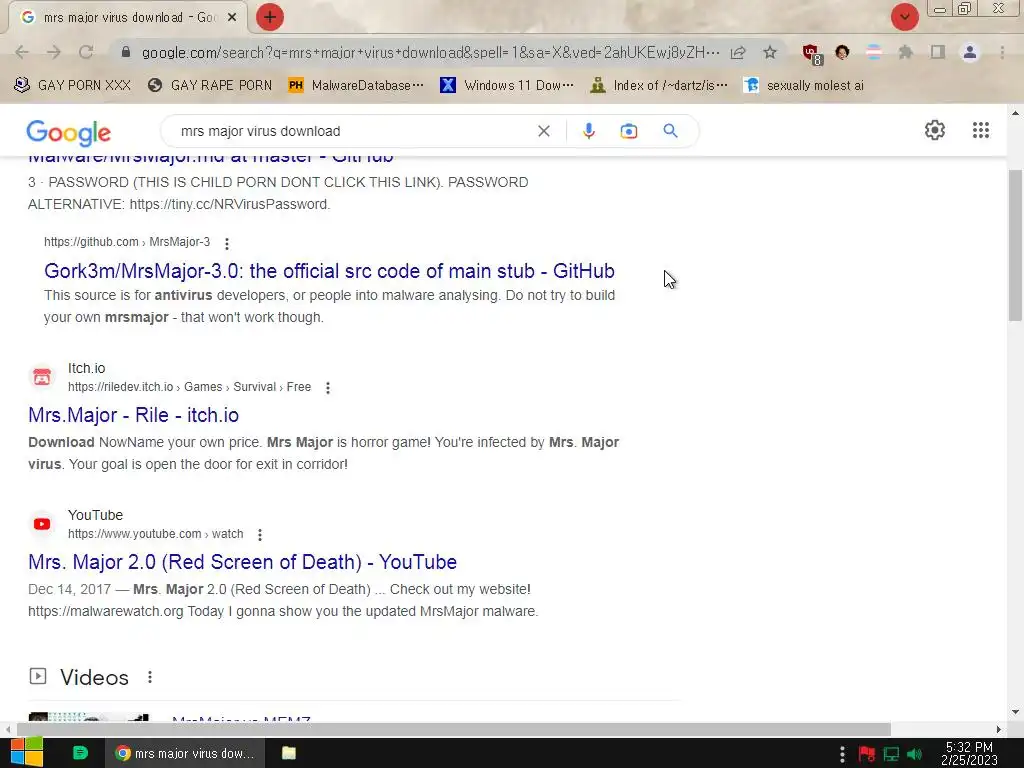
Task: Reload the page with the refresh icon
Action: (x=86, y=52)
